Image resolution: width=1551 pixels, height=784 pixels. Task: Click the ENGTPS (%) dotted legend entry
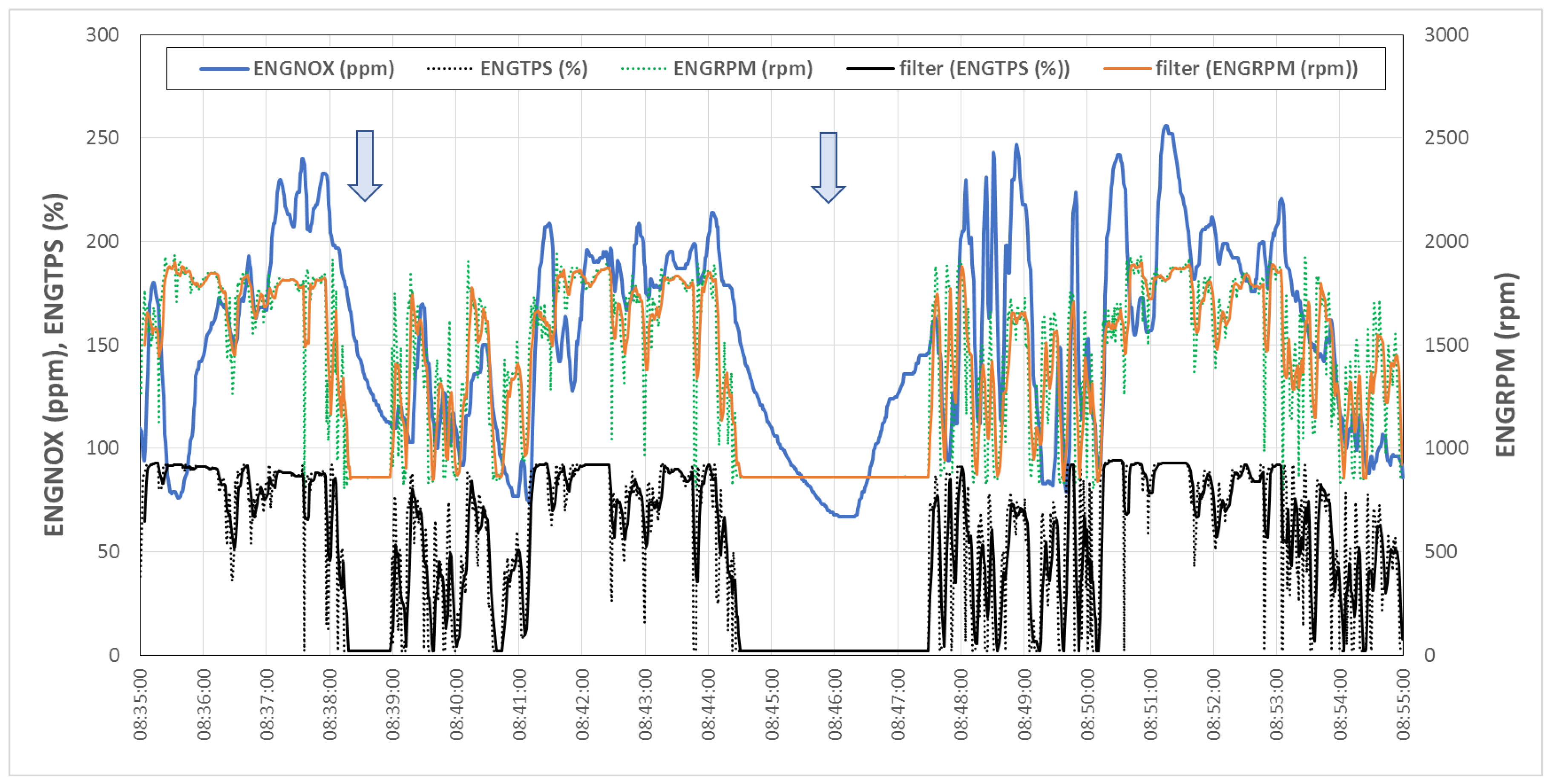tap(533, 69)
